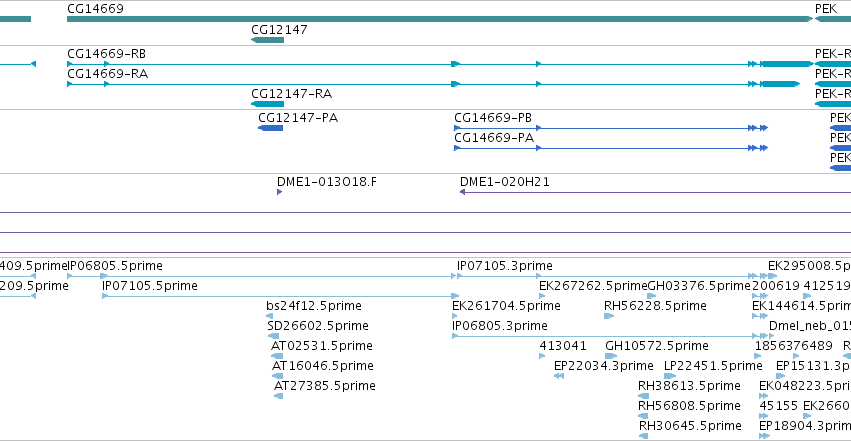
Task: Select the SD26602.5prime EST glyph
Action: point(274,336)
